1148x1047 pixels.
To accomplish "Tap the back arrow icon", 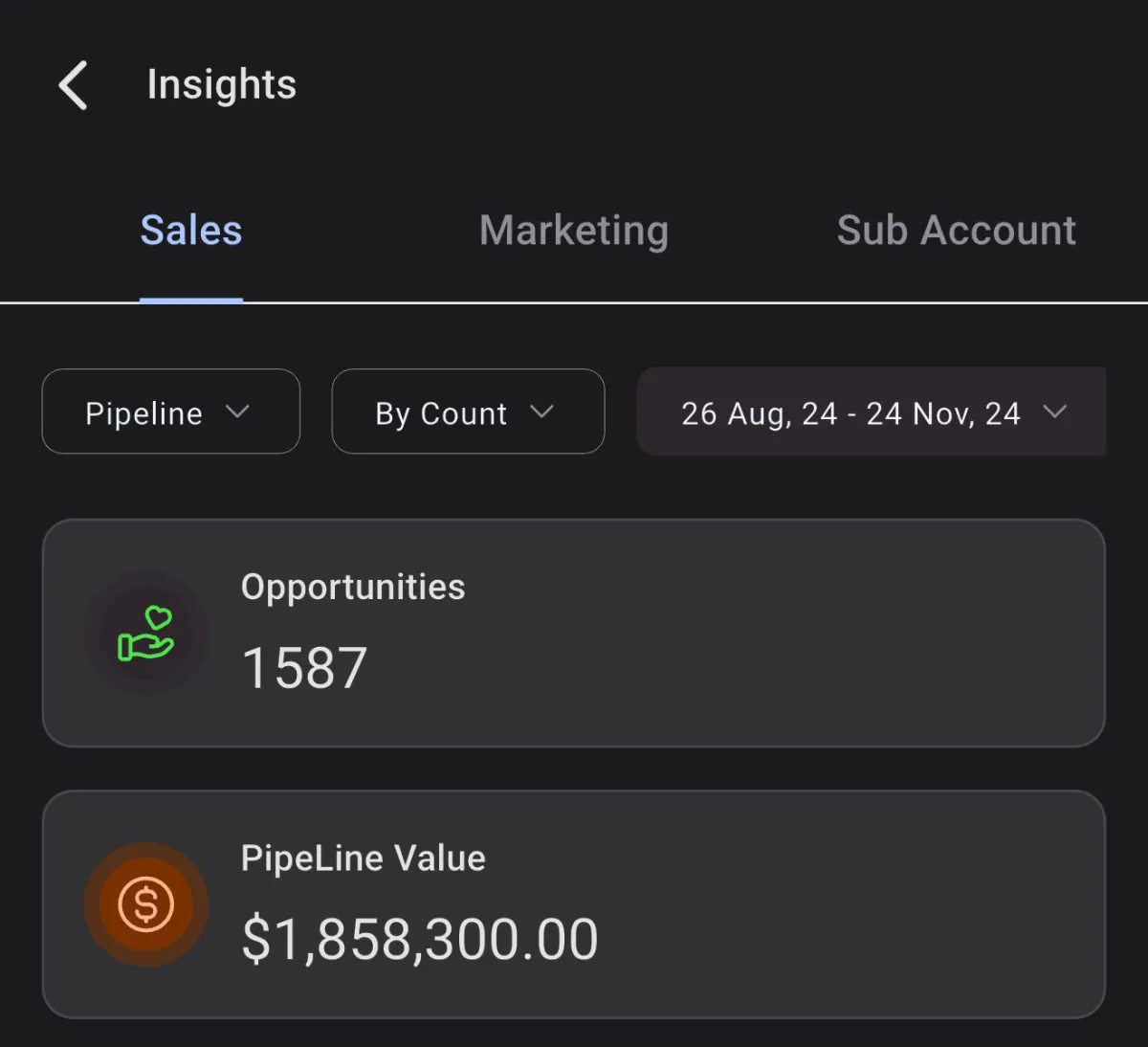I will (73, 85).
